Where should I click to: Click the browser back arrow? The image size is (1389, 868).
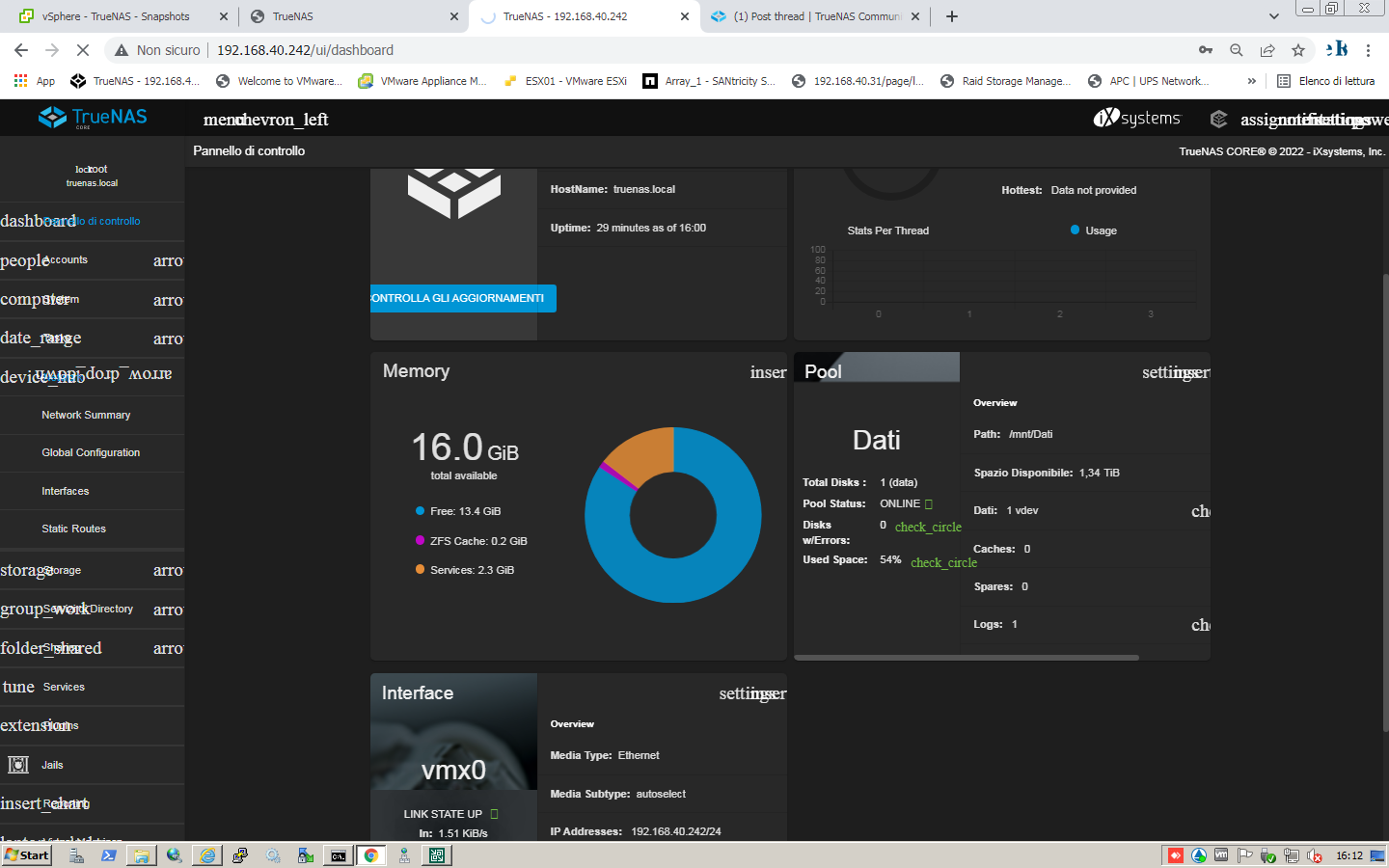click(x=21, y=50)
